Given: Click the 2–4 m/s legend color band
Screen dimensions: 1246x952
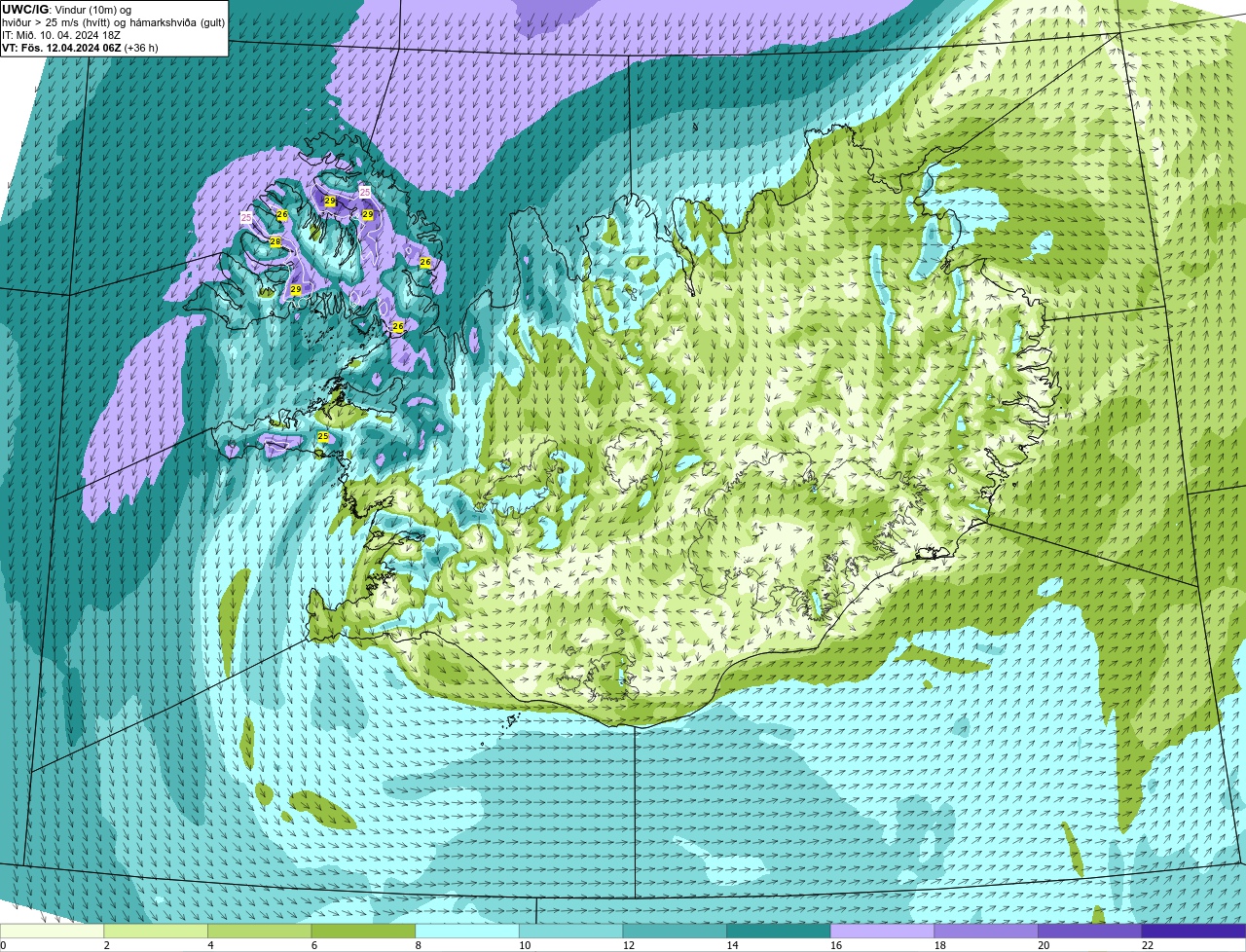Looking at the screenshot, I should pyautogui.click(x=156, y=931).
